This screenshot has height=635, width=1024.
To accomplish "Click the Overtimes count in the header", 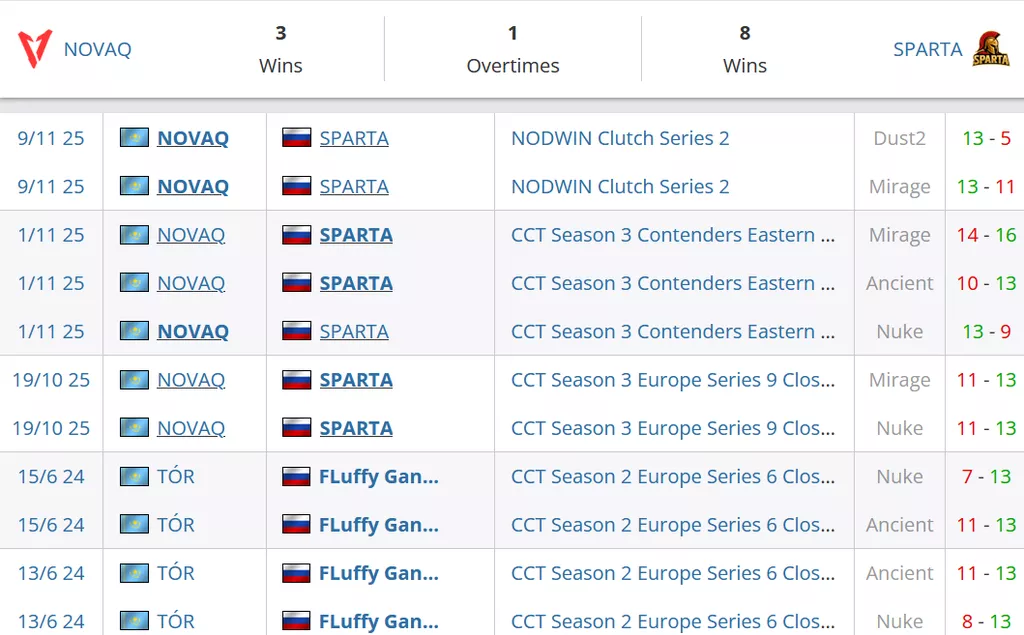I will (x=512, y=34).
